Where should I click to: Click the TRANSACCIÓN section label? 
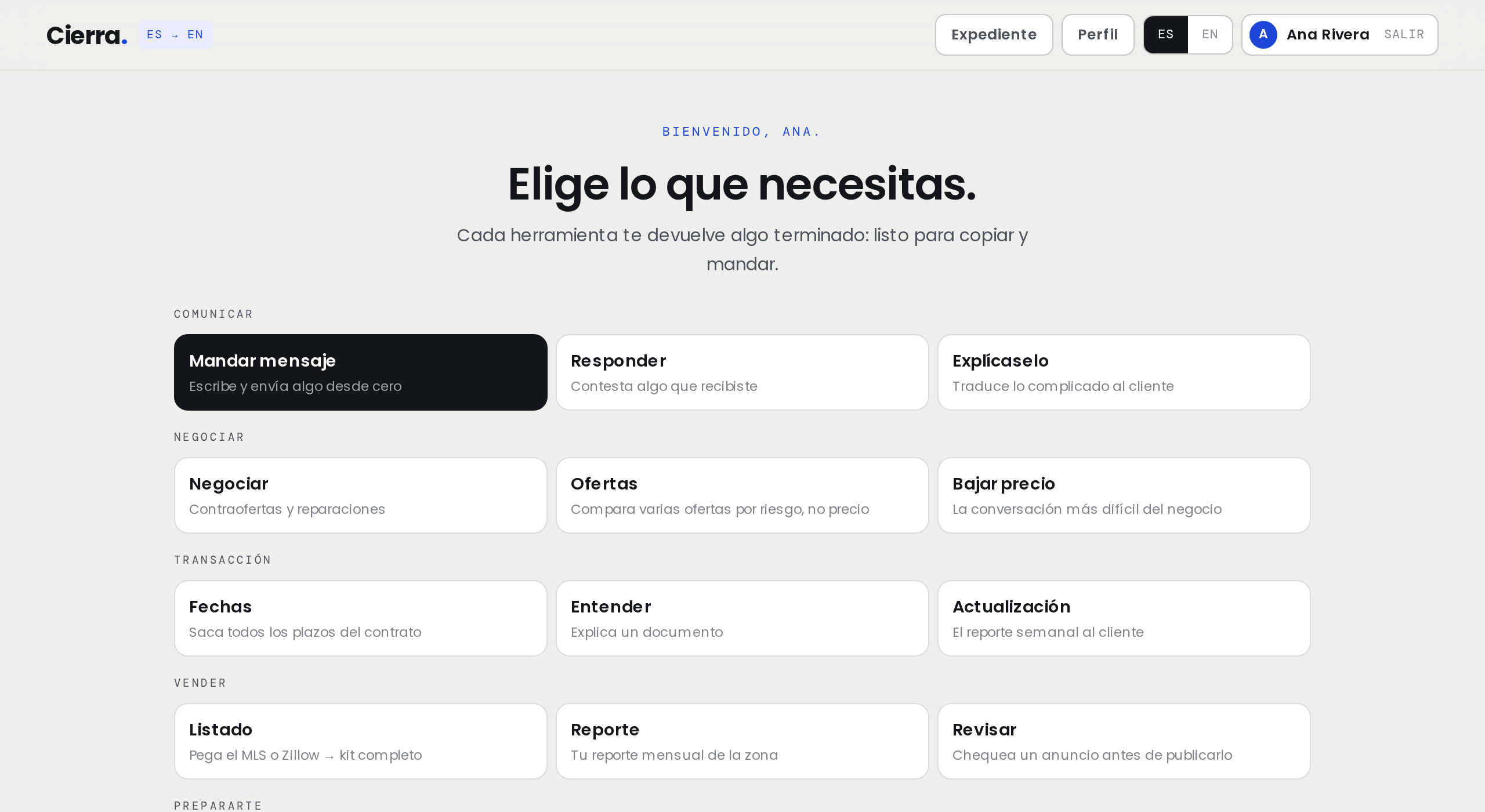coord(223,560)
